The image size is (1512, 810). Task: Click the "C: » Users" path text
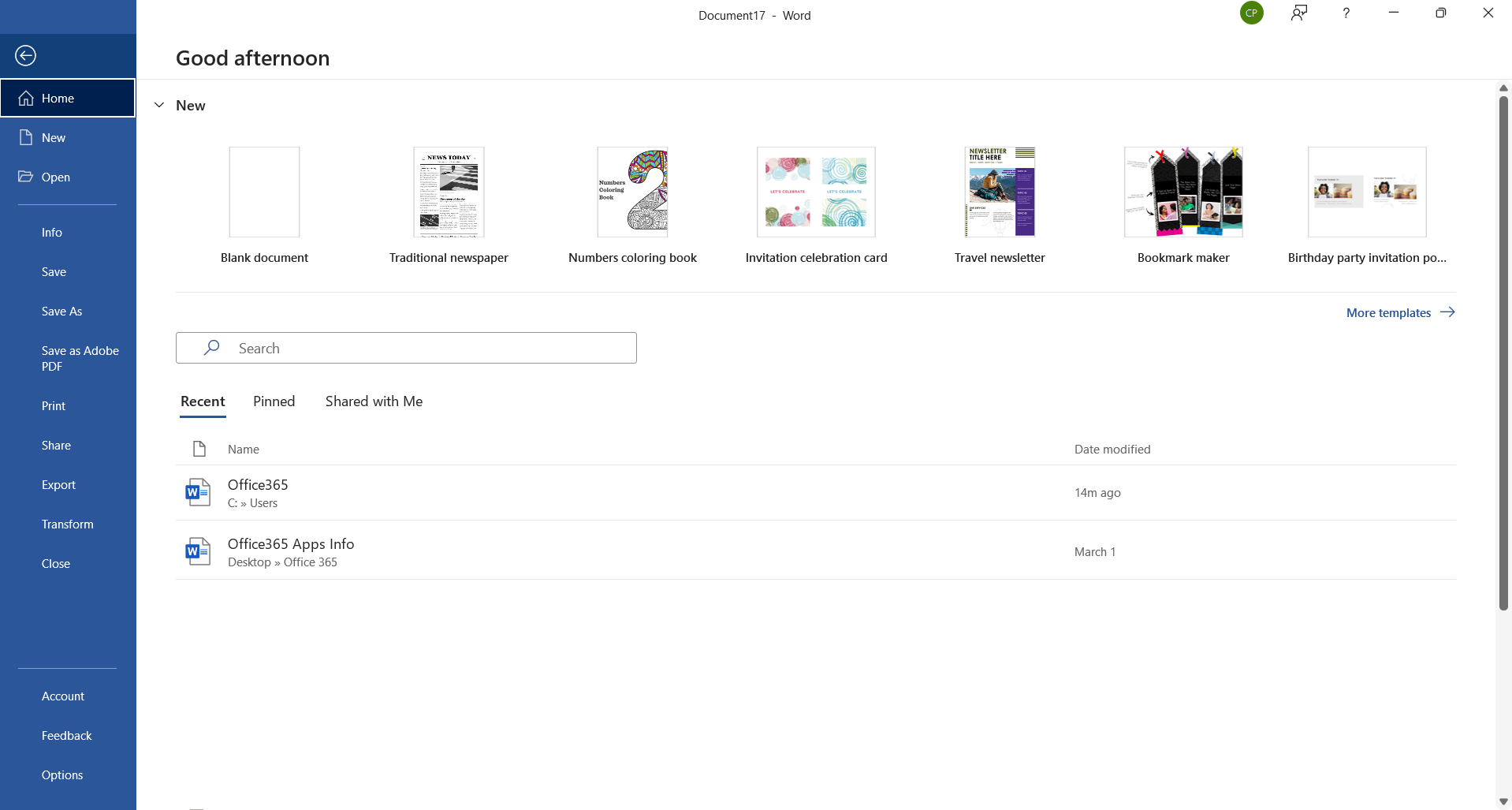pos(252,503)
